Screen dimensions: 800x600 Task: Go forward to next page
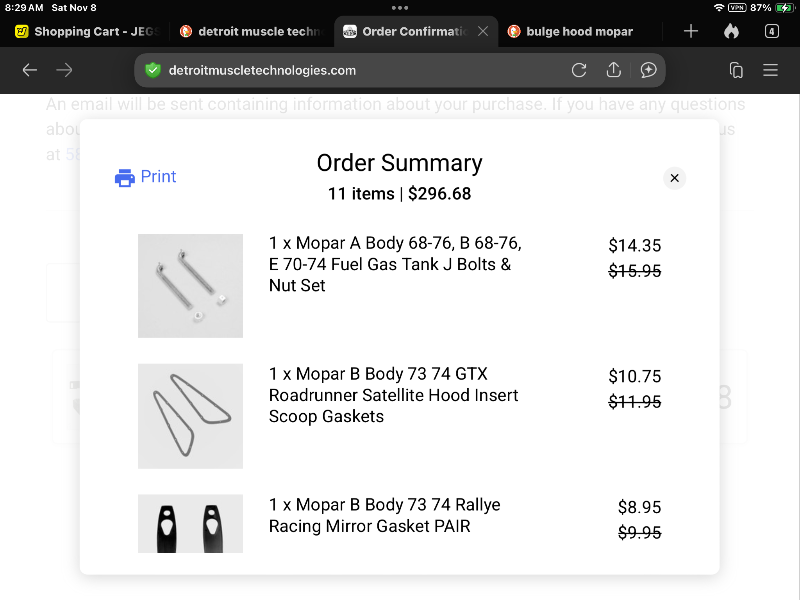pos(64,70)
